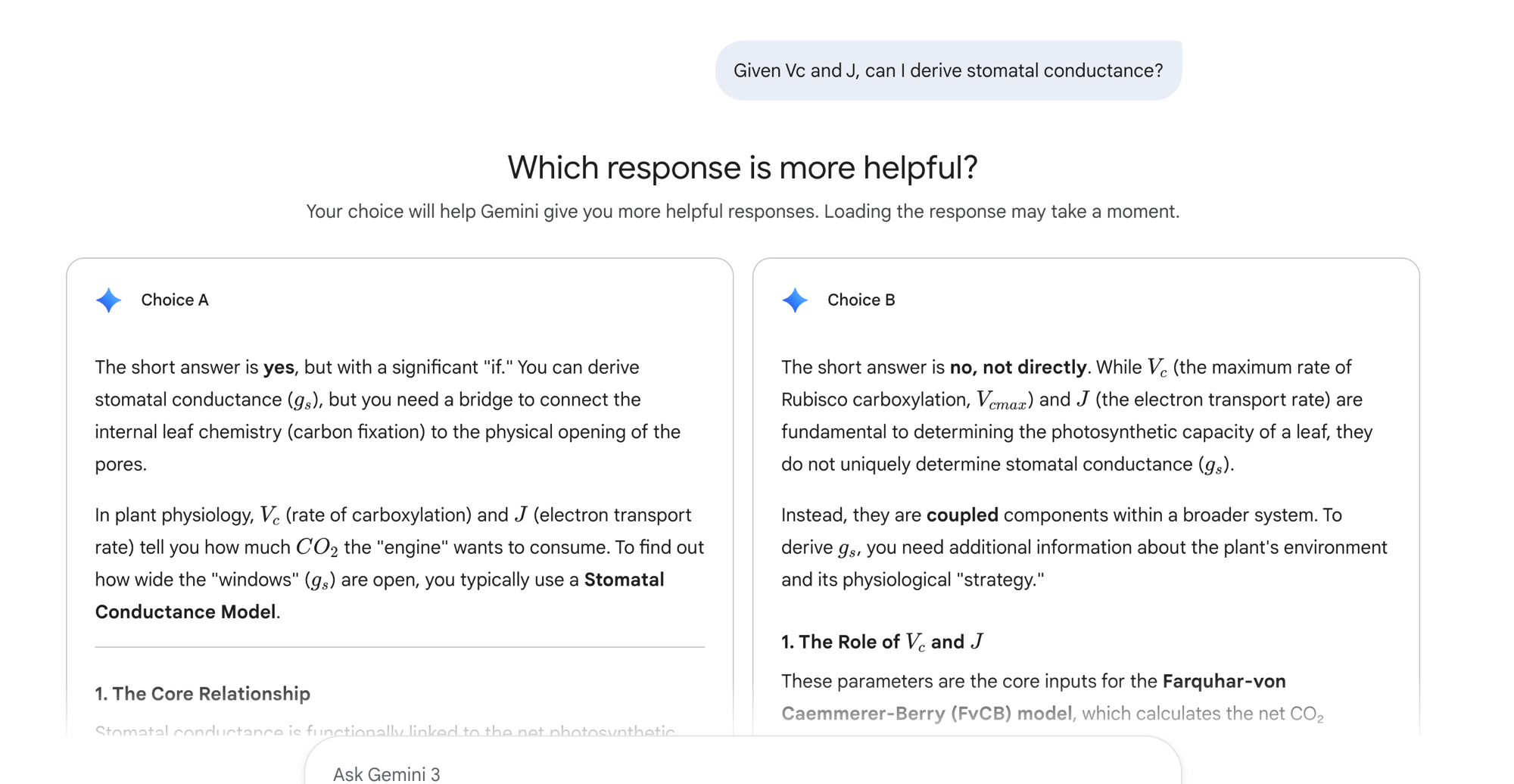Viewport: 1514px width, 784px height.
Task: Click the Choice A Gemini sparkle icon
Action: [109, 300]
